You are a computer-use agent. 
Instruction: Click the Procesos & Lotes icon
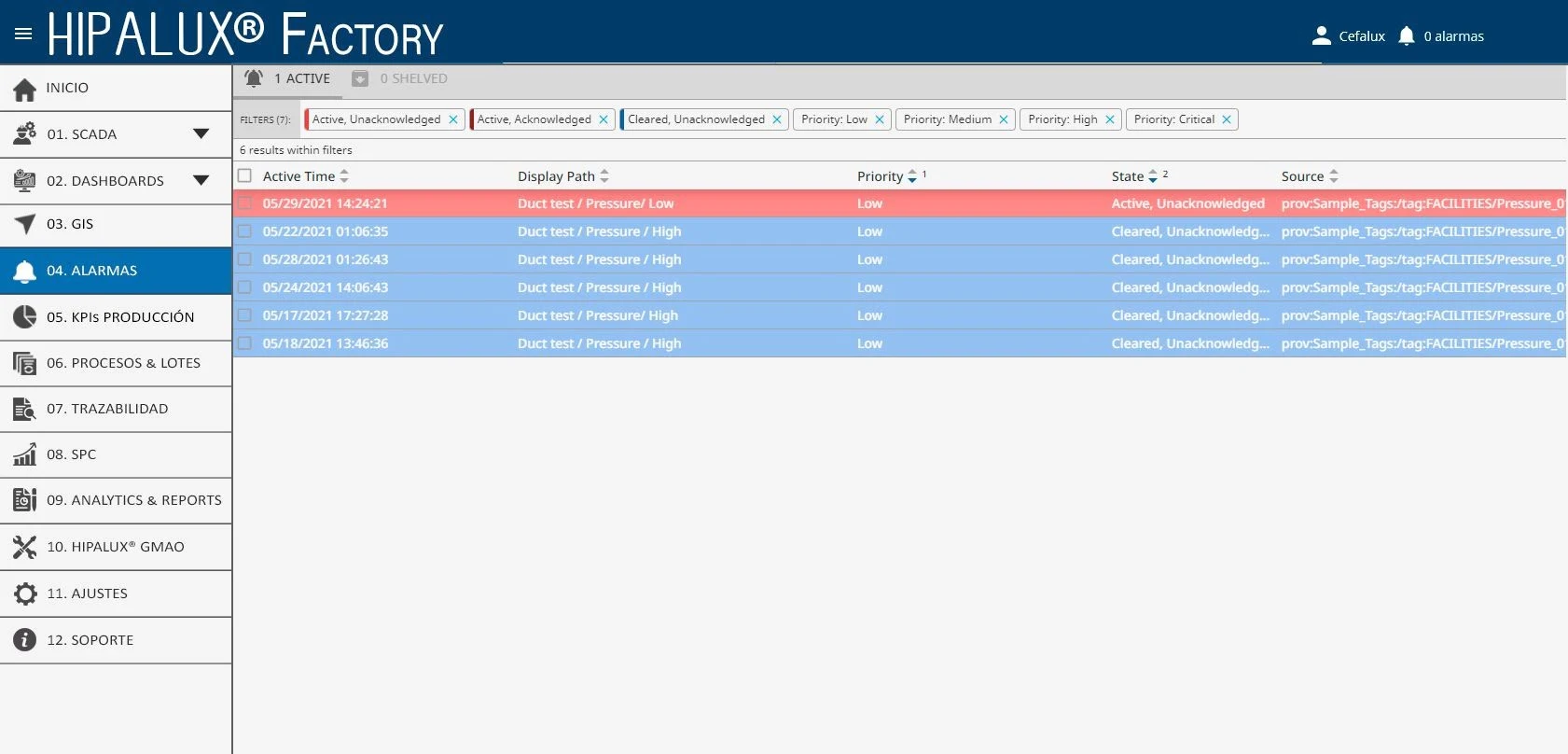coord(25,363)
